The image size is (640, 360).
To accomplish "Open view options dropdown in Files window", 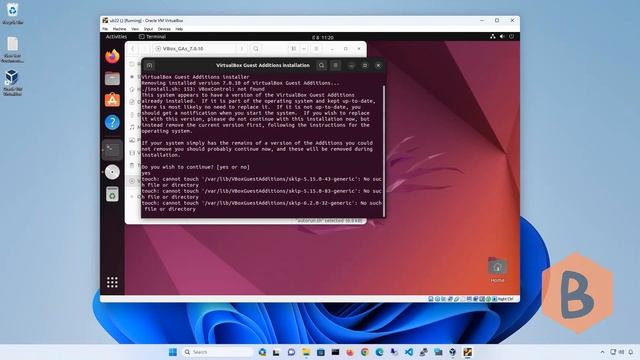I will (x=304, y=49).
